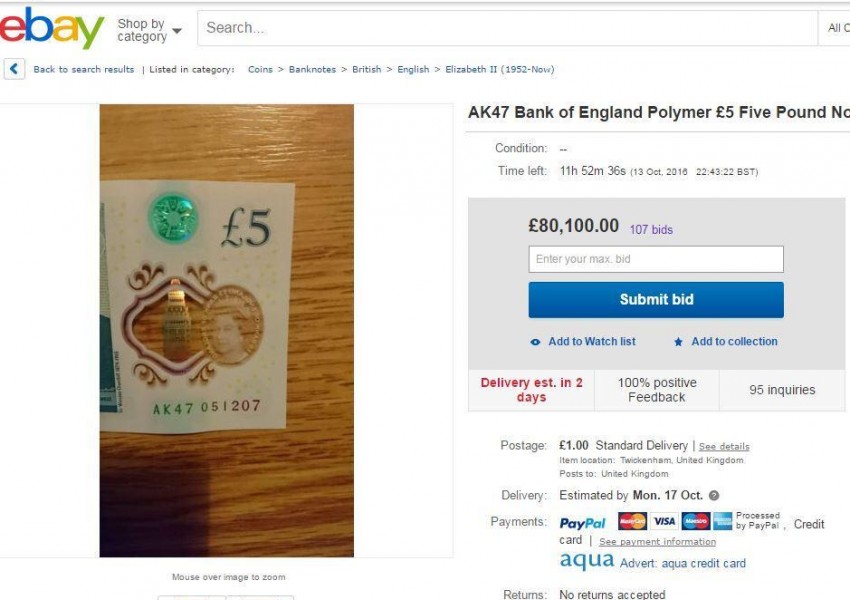The height and width of the screenshot is (600, 850).
Task: Click the VISA payment icon
Action: click(x=664, y=521)
